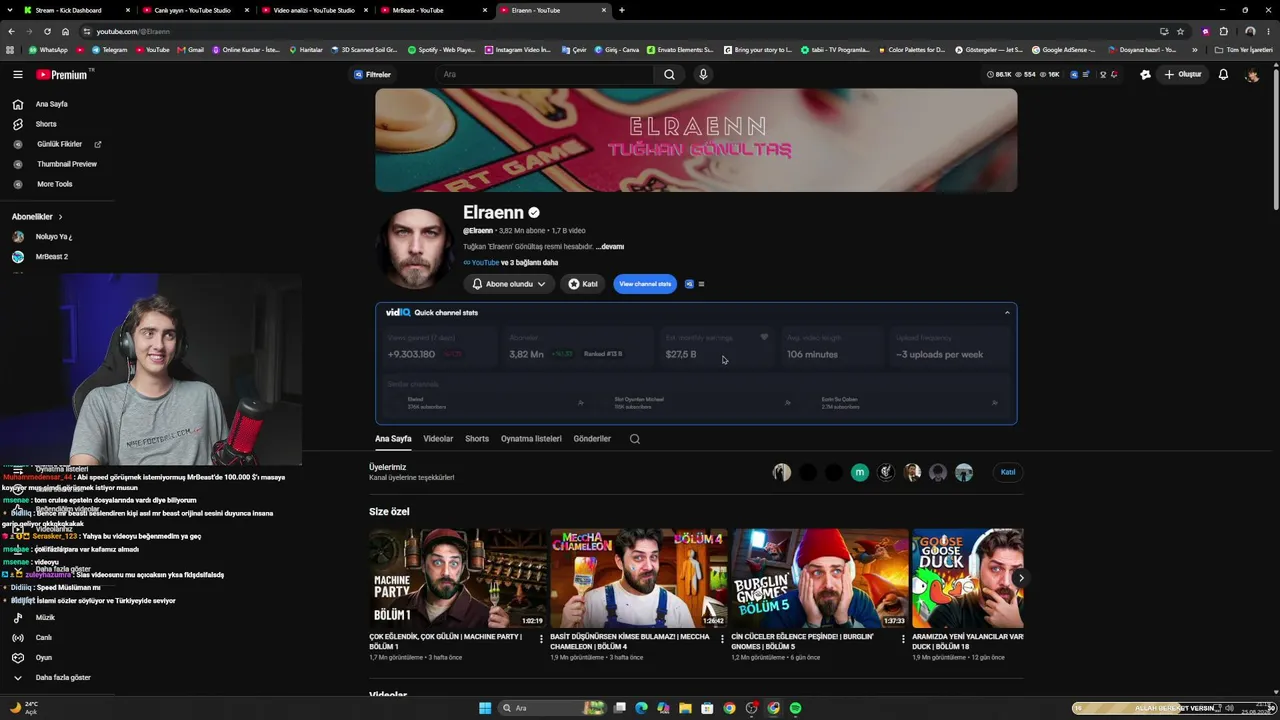Search within the Elraenn channel
The width and height of the screenshot is (1280, 720).
634,439
